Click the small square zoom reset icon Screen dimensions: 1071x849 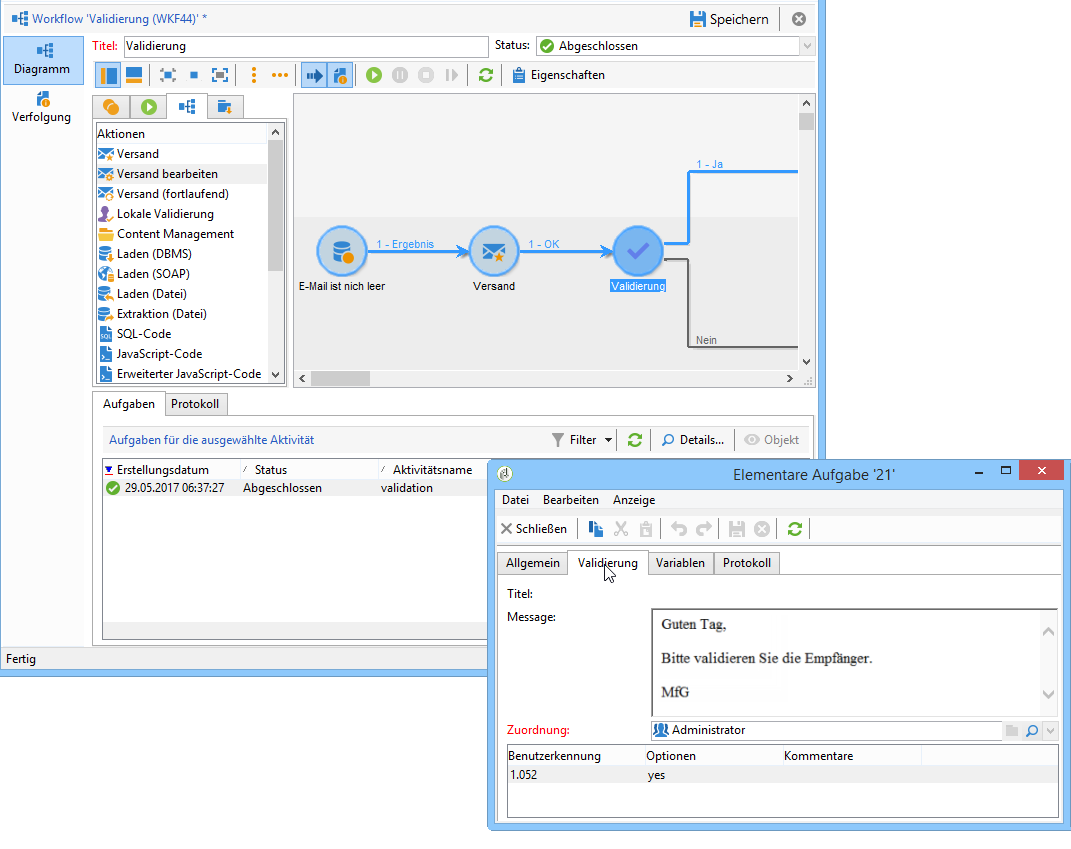(x=194, y=75)
